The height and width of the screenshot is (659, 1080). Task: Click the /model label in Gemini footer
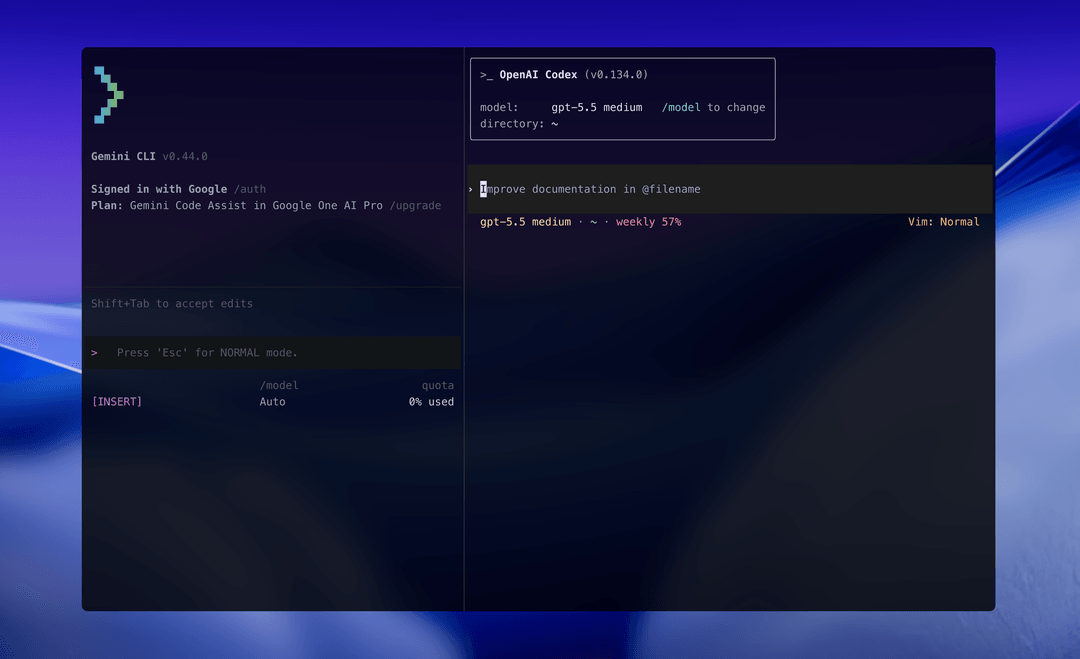[279, 386]
